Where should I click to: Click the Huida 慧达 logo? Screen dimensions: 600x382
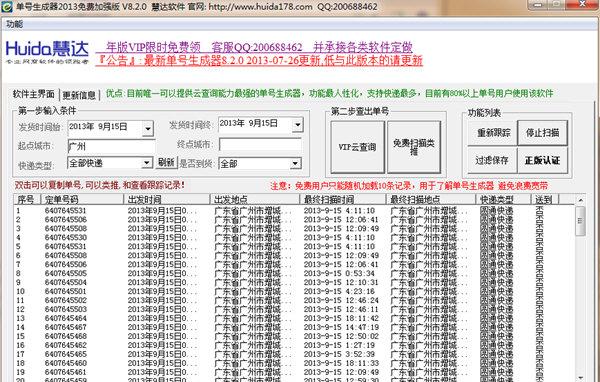(x=47, y=52)
